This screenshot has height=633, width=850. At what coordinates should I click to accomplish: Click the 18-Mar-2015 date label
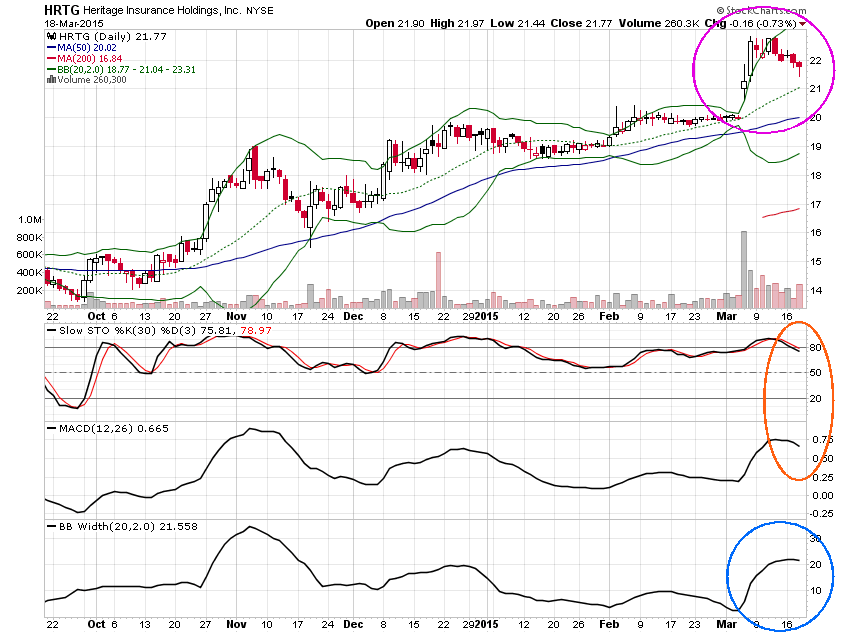click(x=74, y=24)
